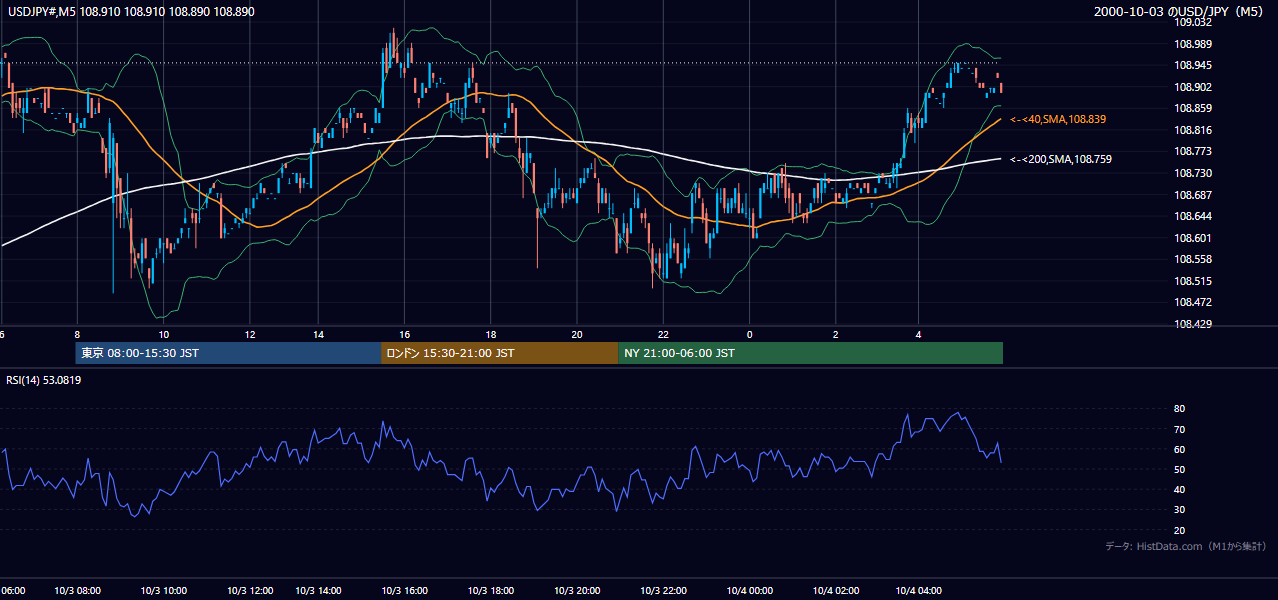Click the 10/3 16:00 bottom time label

pyautogui.click(x=406, y=591)
